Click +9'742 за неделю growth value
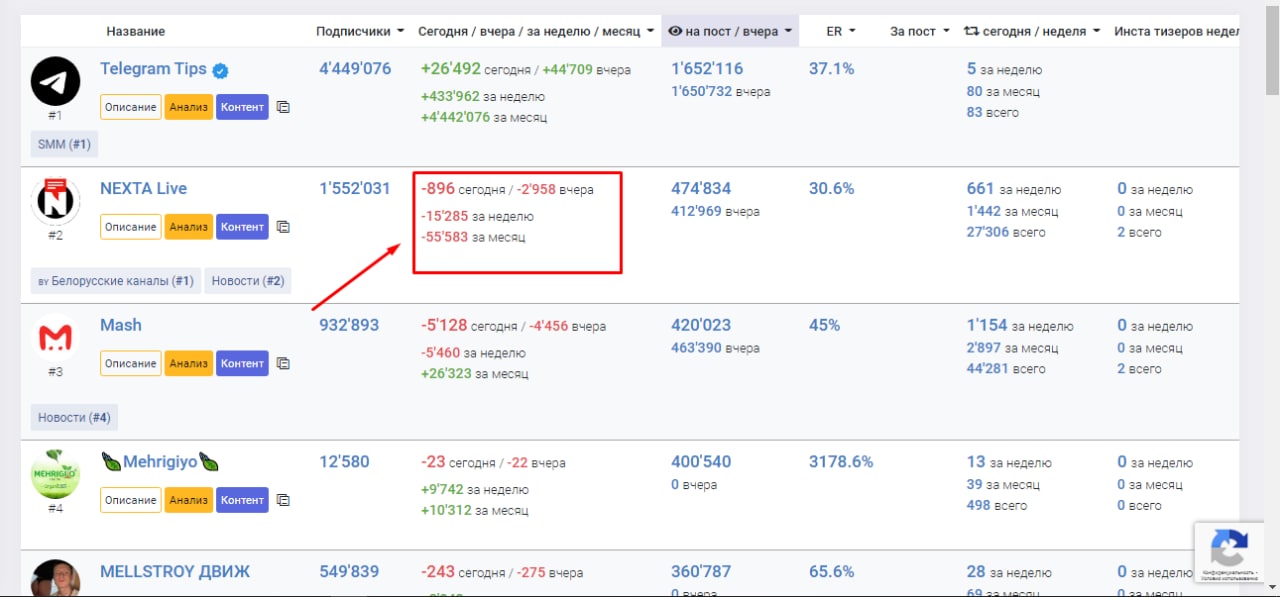1280x597 pixels. point(475,490)
